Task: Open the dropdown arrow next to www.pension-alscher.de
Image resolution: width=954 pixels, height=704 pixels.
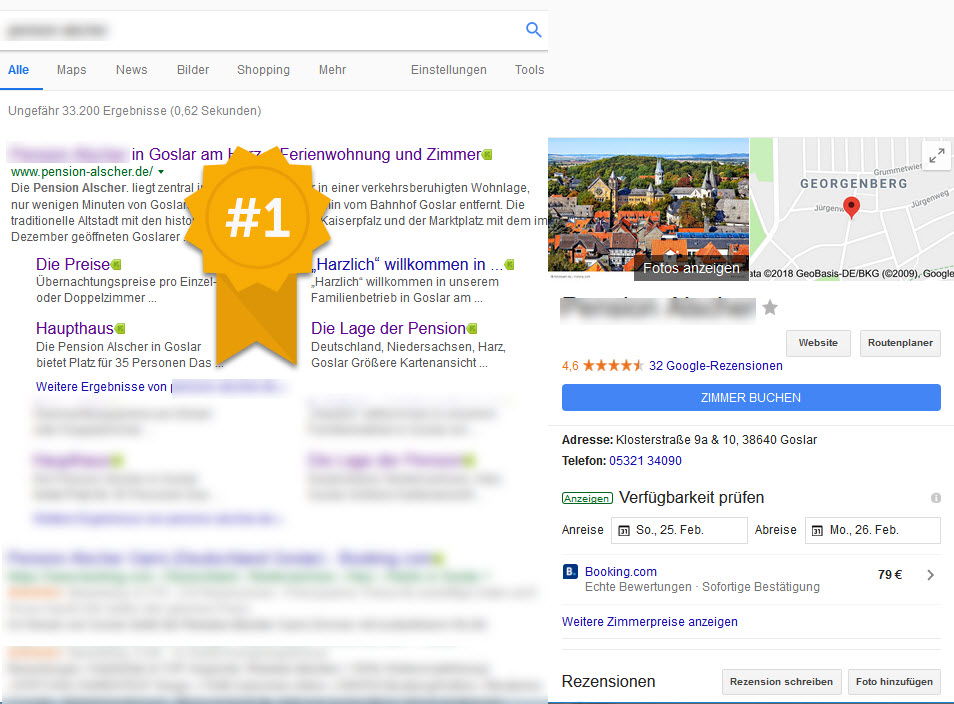Action: pos(161,172)
